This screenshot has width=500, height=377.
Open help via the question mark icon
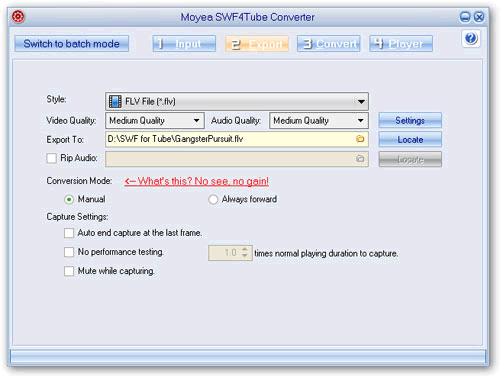coord(471,38)
